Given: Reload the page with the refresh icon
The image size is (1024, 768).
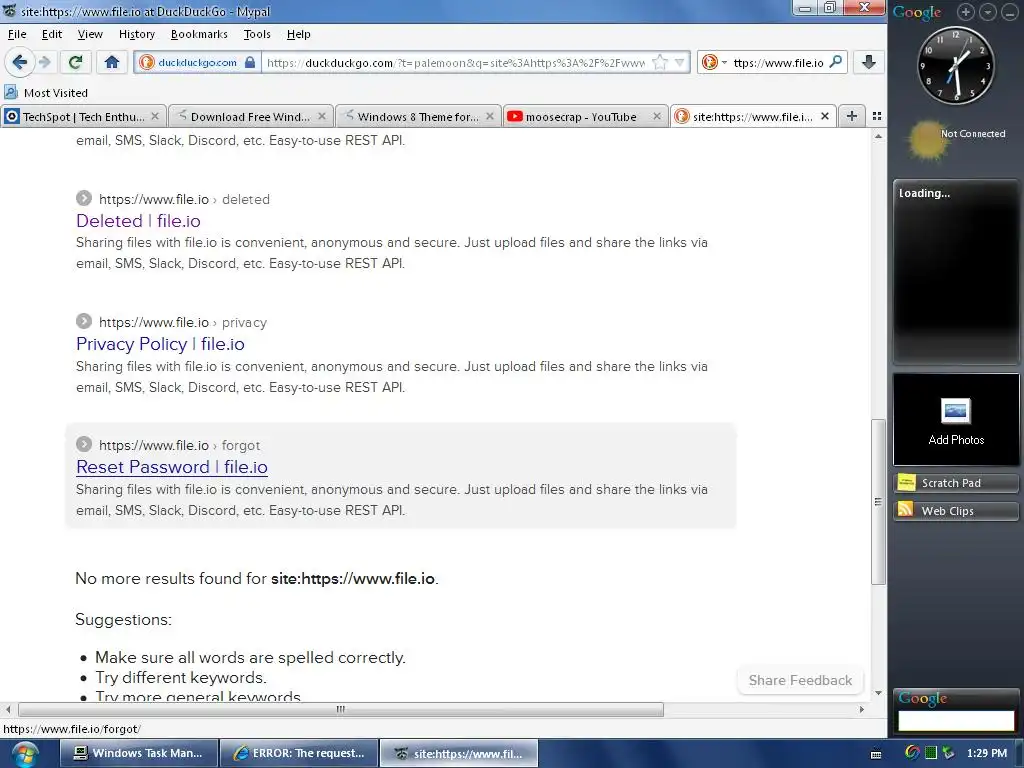Looking at the screenshot, I should click(75, 62).
